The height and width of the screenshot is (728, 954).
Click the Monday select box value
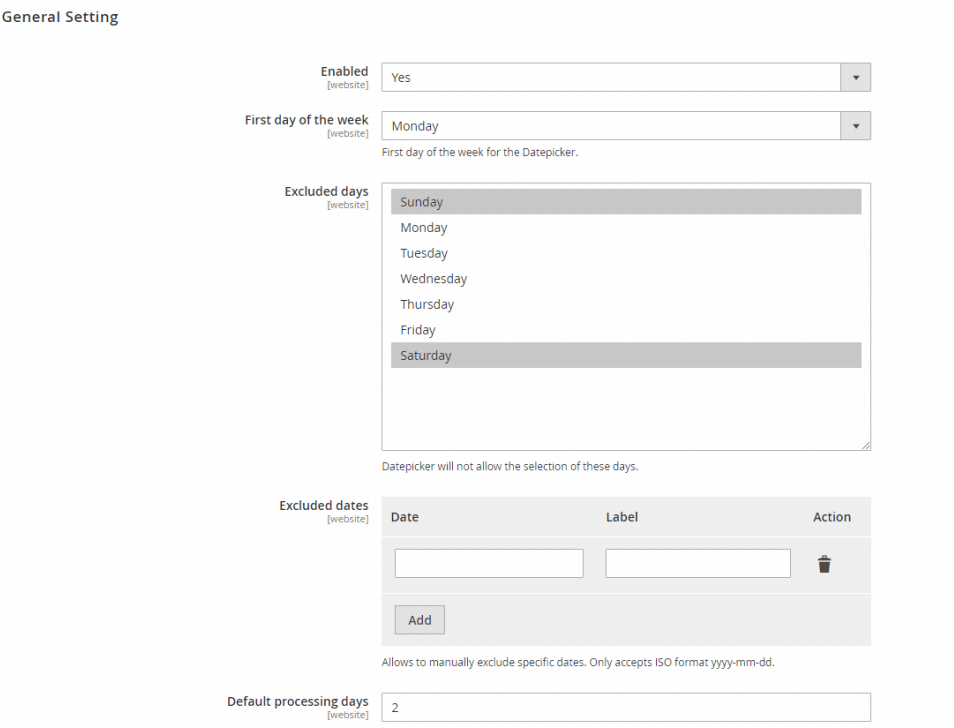pyautogui.click(x=611, y=126)
